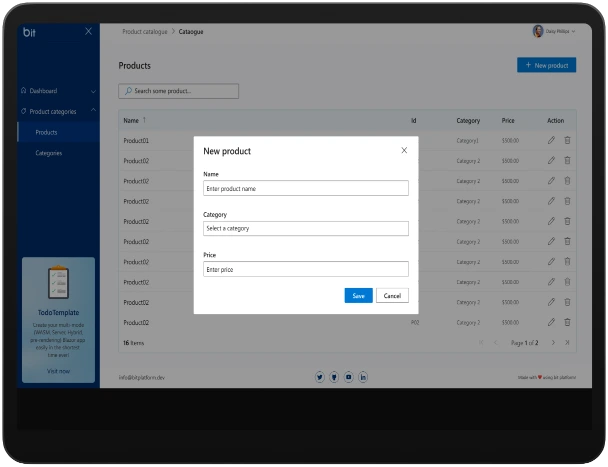The width and height of the screenshot is (608, 467).
Task: Click the Enter price field
Action: coord(305,269)
